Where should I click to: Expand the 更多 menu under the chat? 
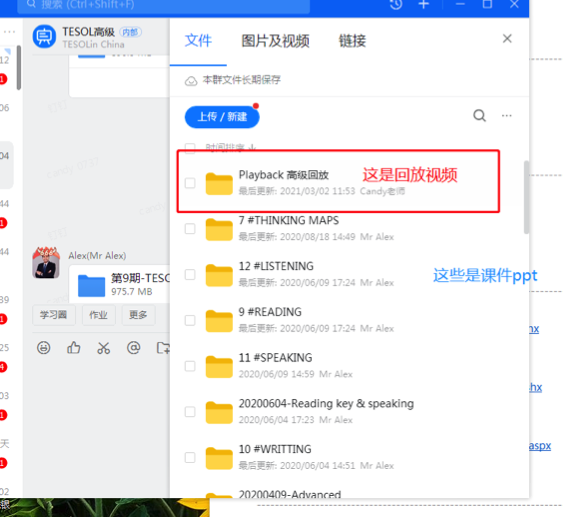pyautogui.click(x=138, y=315)
